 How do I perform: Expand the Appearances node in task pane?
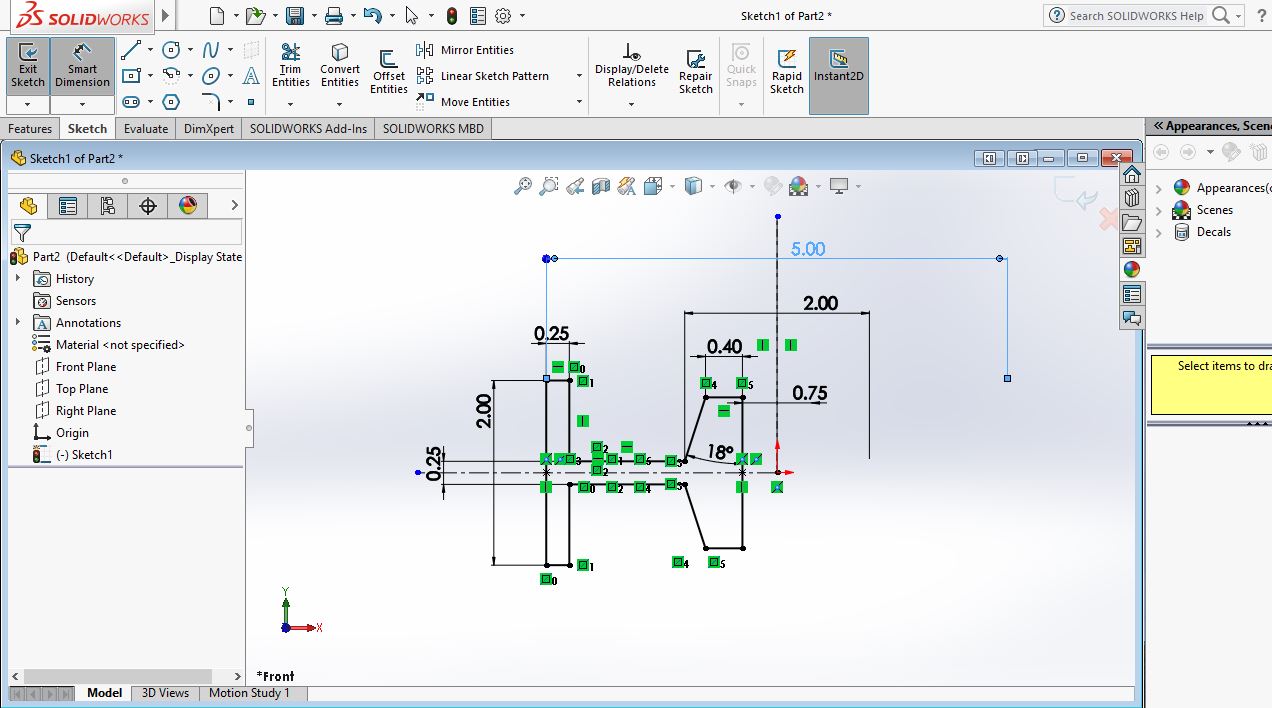[x=1160, y=188]
